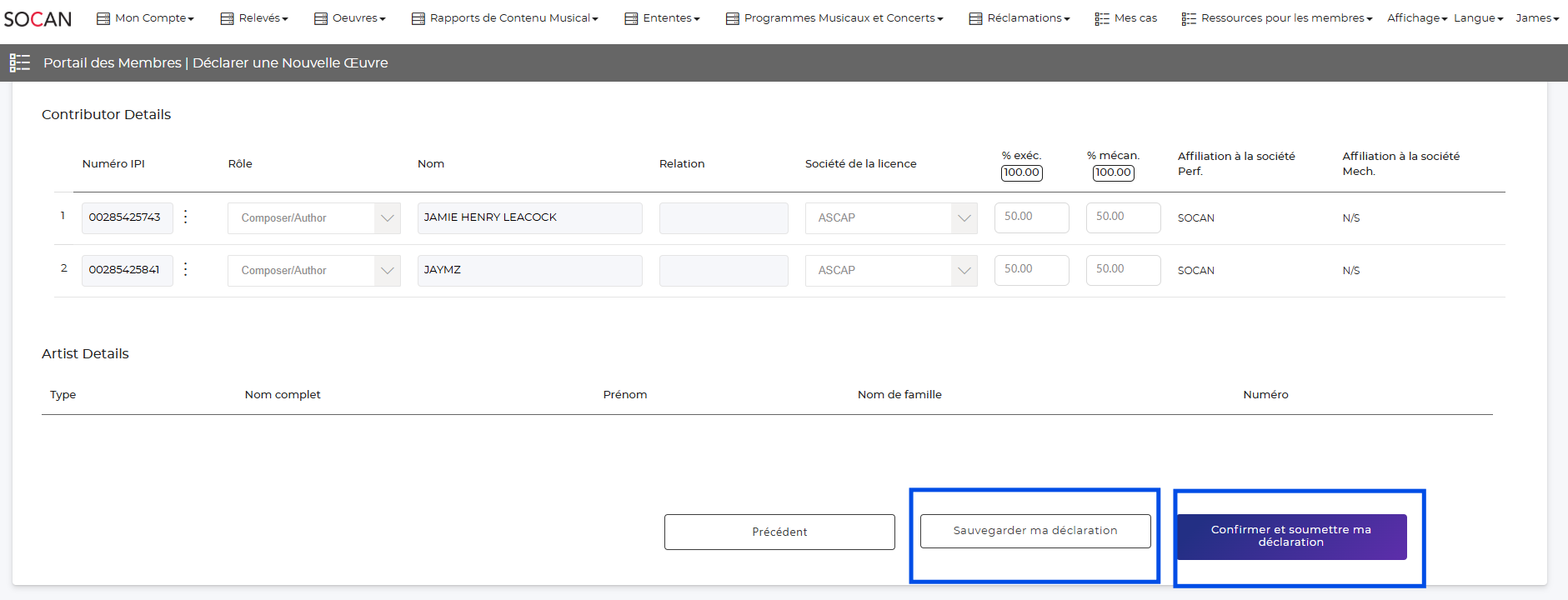Click Confirmer et soumettre ma déclaration
The image size is (1568, 600).
(1290, 536)
